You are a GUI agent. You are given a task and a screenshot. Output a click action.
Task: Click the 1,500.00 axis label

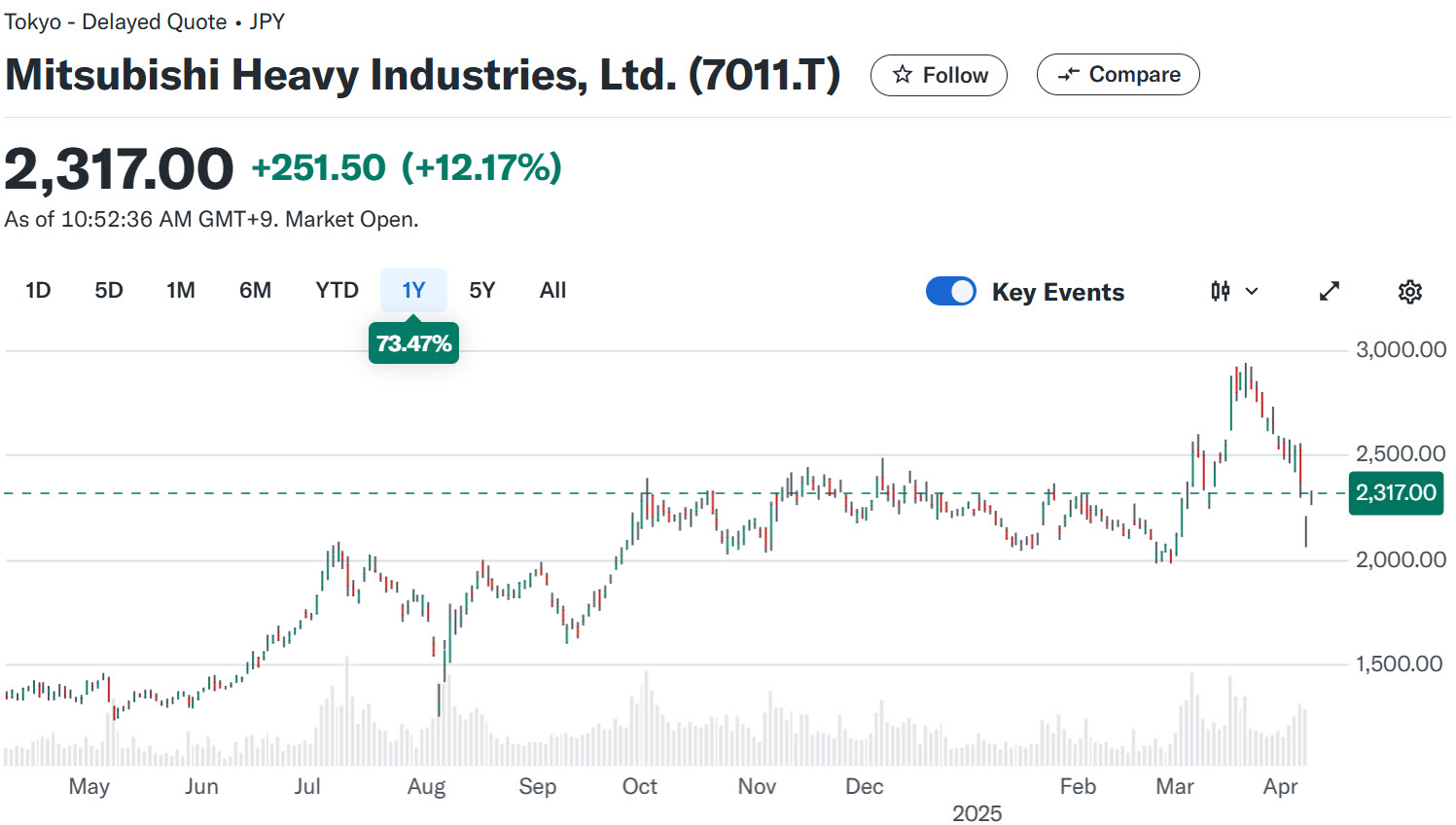[1399, 664]
